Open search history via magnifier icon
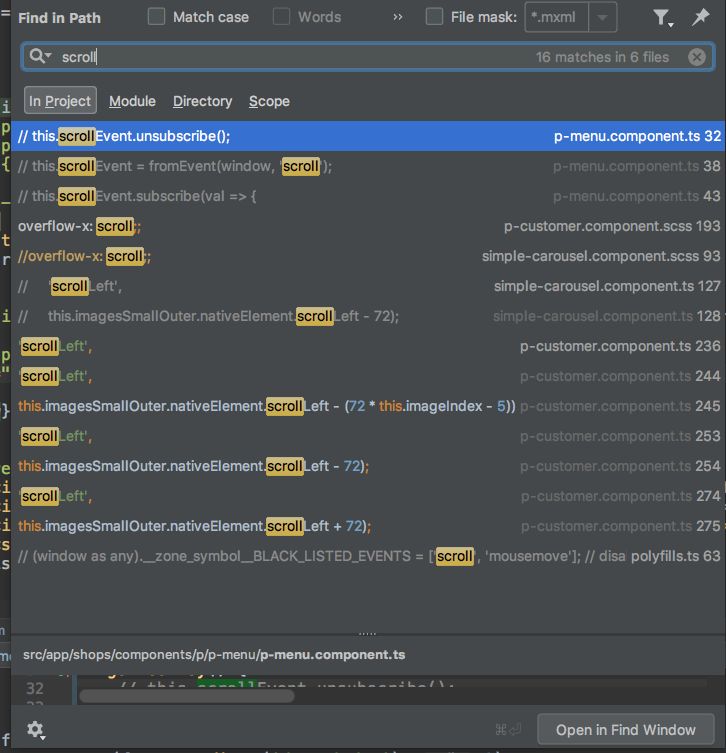 40,56
